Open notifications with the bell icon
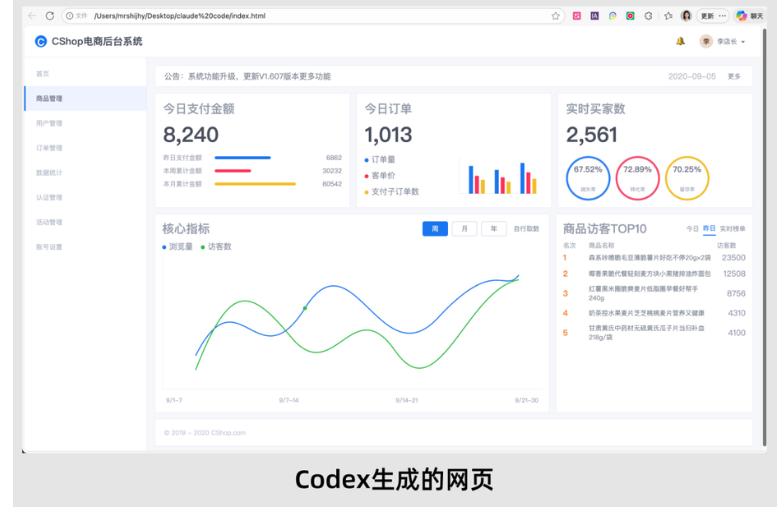 click(x=680, y=41)
